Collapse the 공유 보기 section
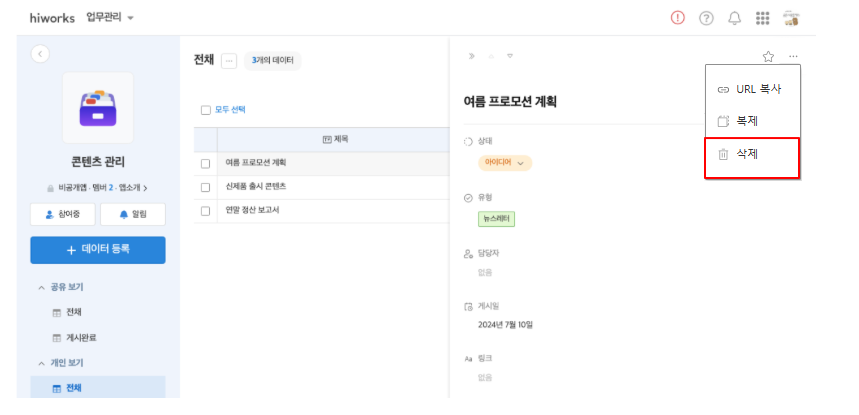 (x=41, y=287)
